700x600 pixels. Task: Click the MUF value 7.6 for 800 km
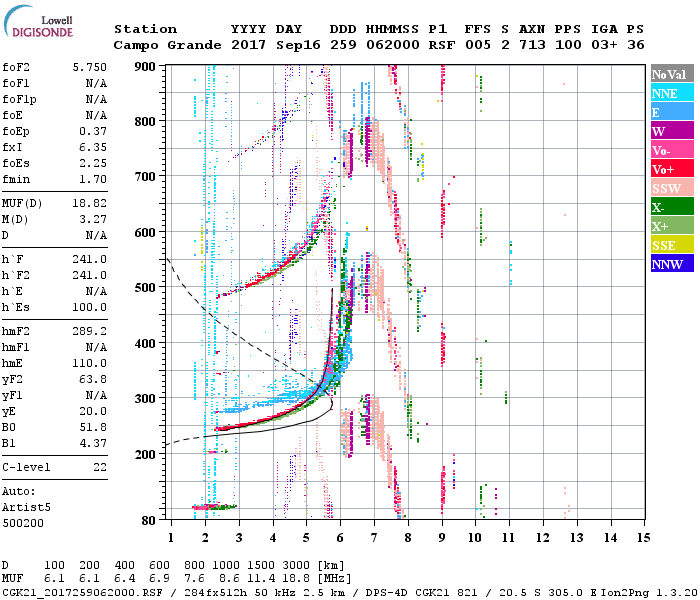pyautogui.click(x=195, y=579)
